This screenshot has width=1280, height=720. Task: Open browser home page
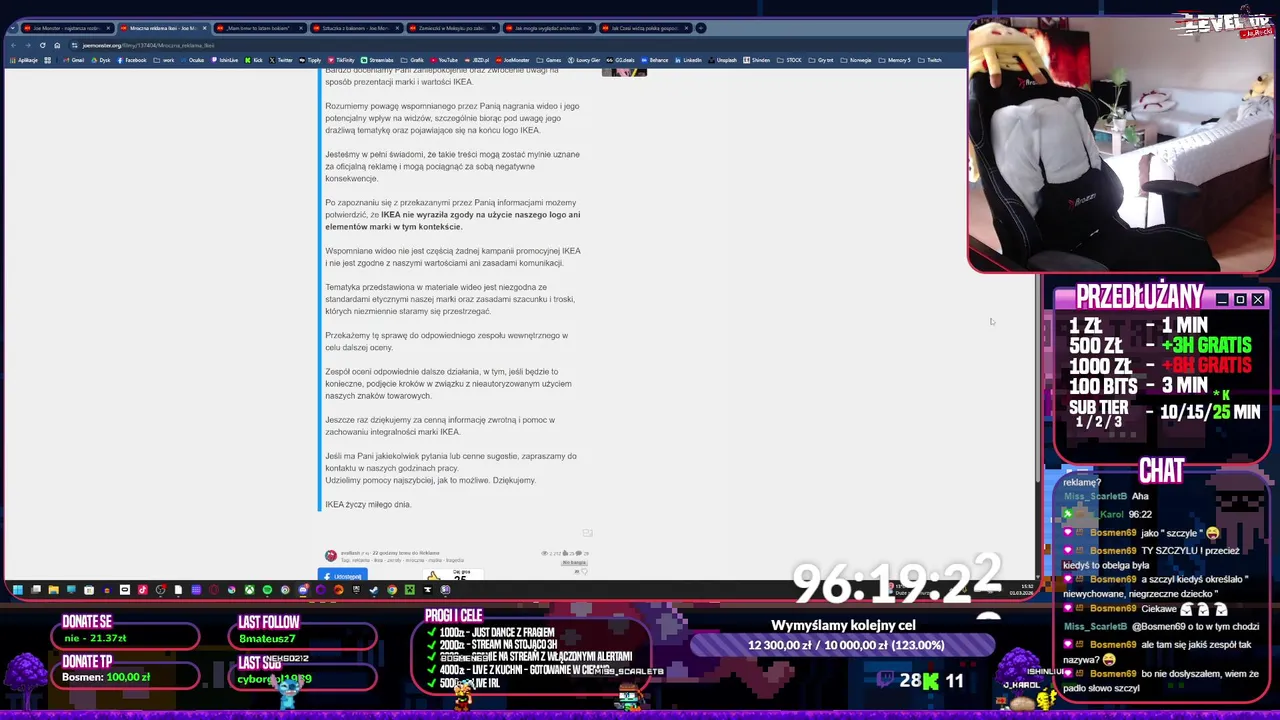(57, 45)
